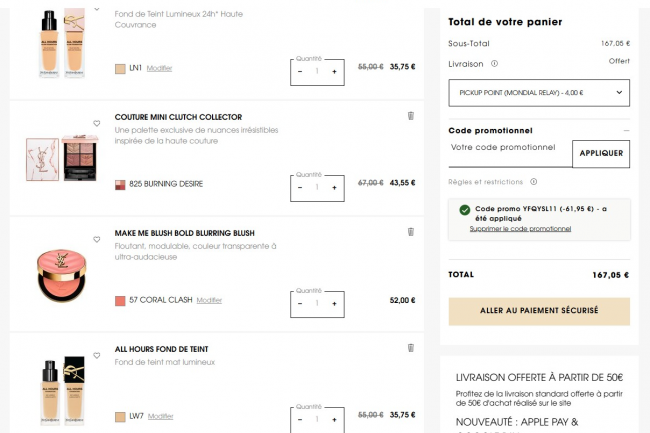
Task: Open Pickup Point Mondial Relay dropdown
Action: pyautogui.click(x=538, y=93)
